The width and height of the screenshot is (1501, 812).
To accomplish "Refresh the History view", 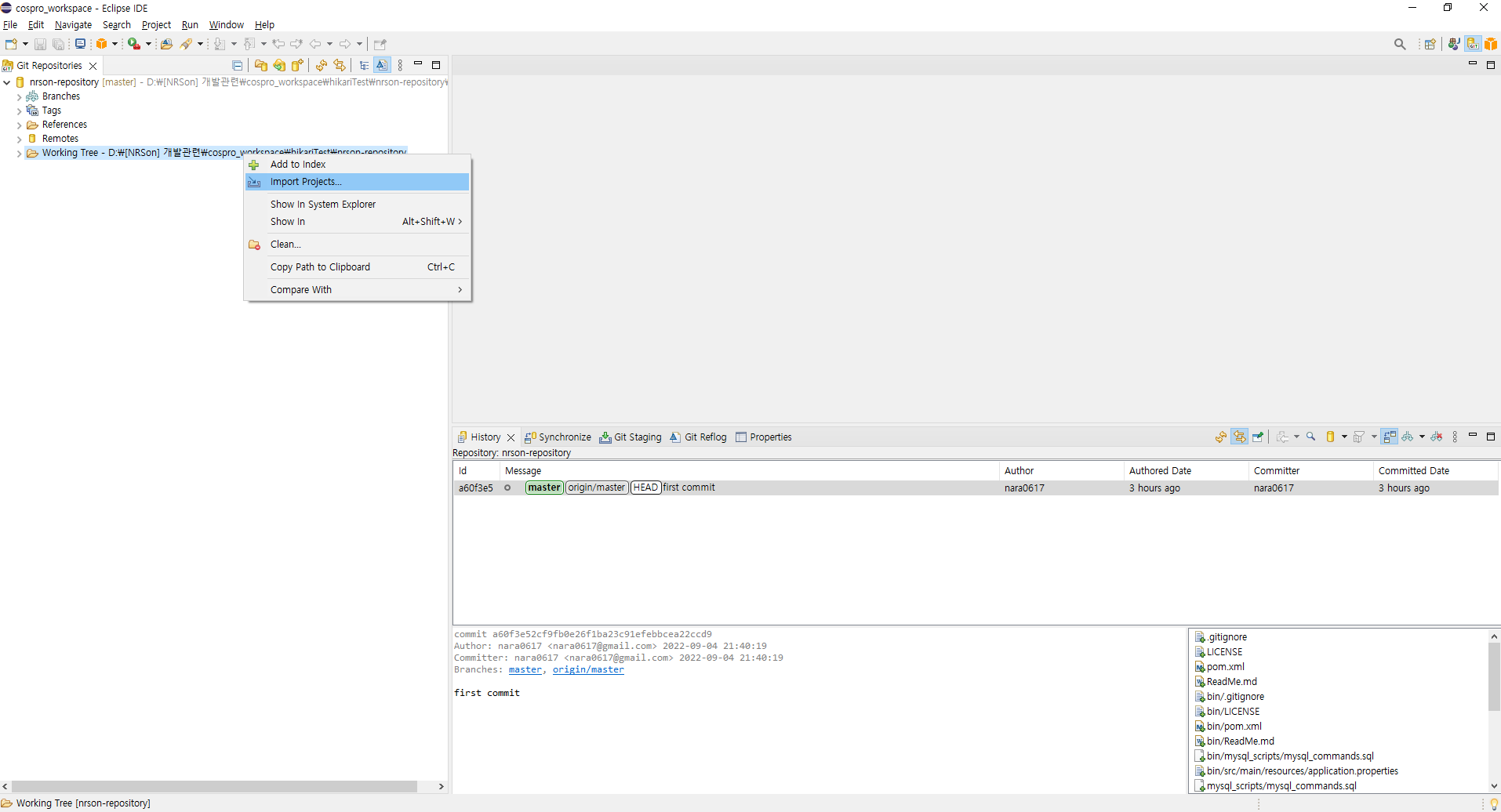I will 1221,437.
